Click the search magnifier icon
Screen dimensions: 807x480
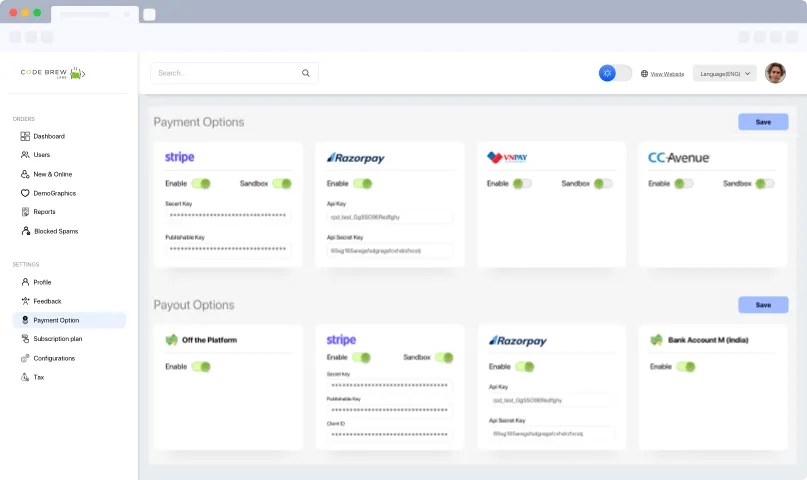pos(306,73)
